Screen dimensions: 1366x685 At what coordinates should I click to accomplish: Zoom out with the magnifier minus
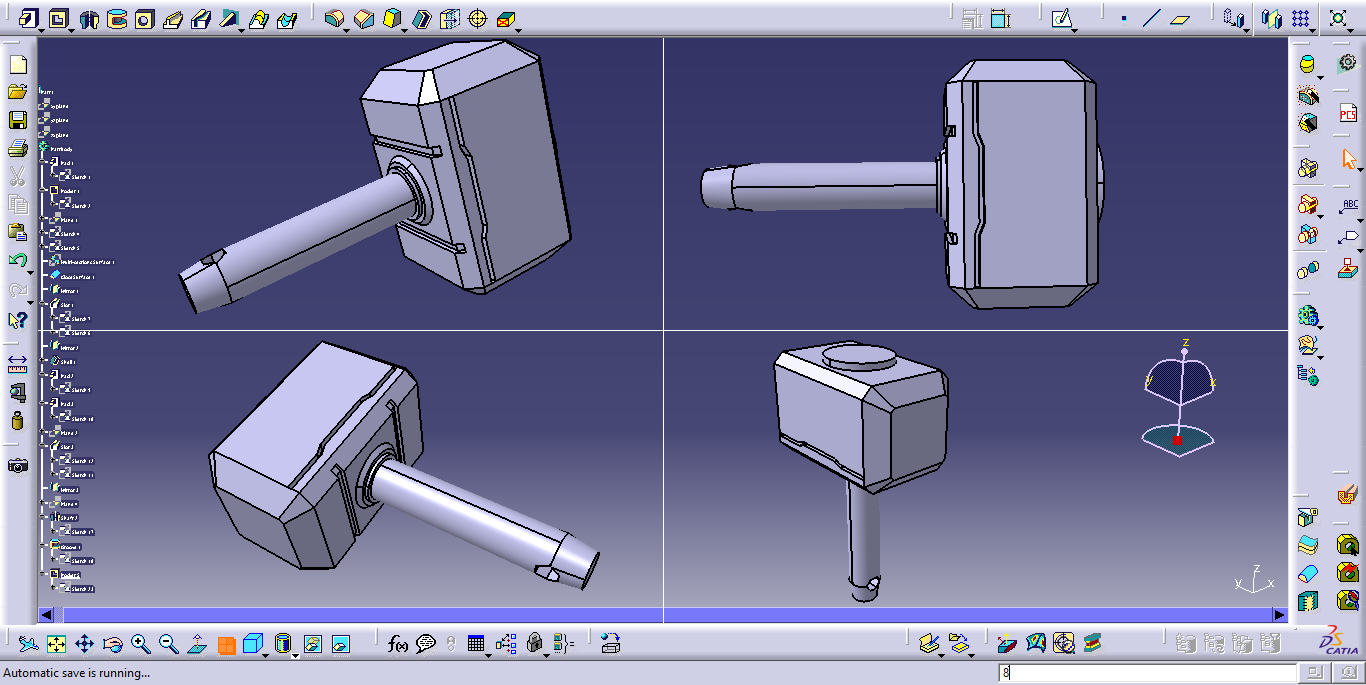click(x=169, y=644)
